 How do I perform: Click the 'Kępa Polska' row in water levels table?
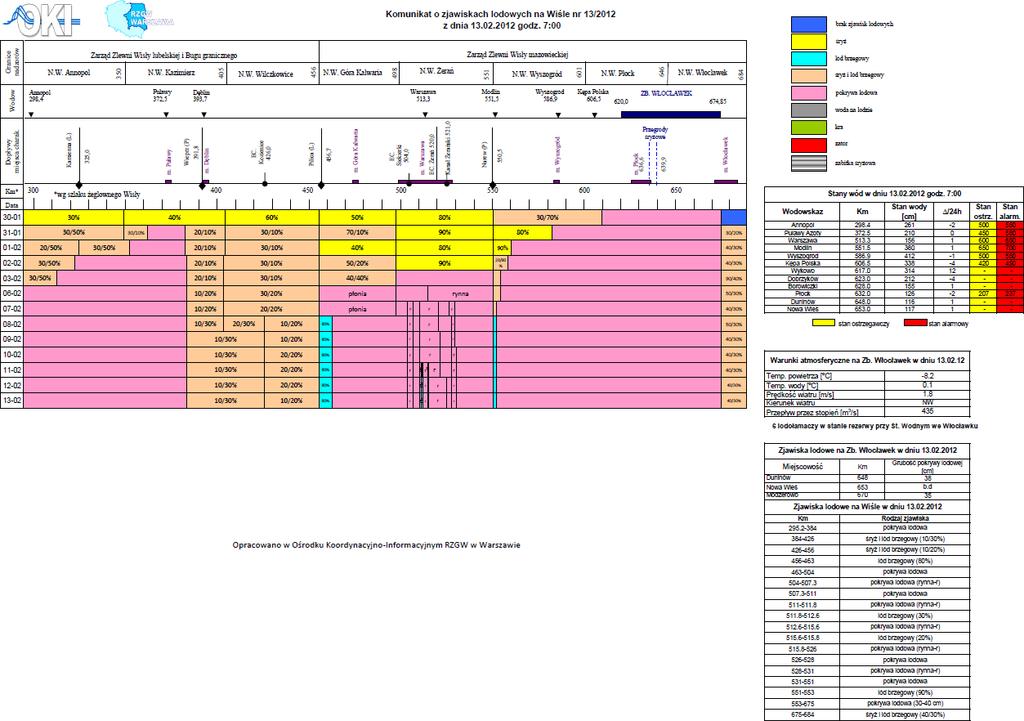click(x=894, y=263)
